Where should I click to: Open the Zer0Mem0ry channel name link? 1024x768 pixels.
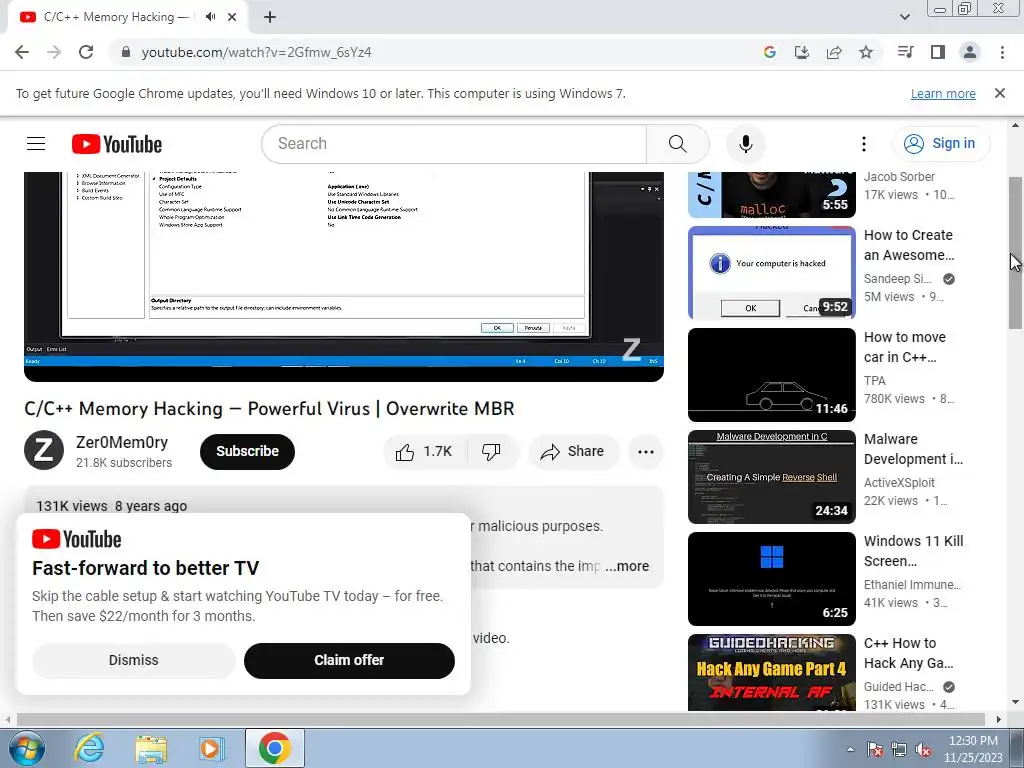click(x=122, y=442)
